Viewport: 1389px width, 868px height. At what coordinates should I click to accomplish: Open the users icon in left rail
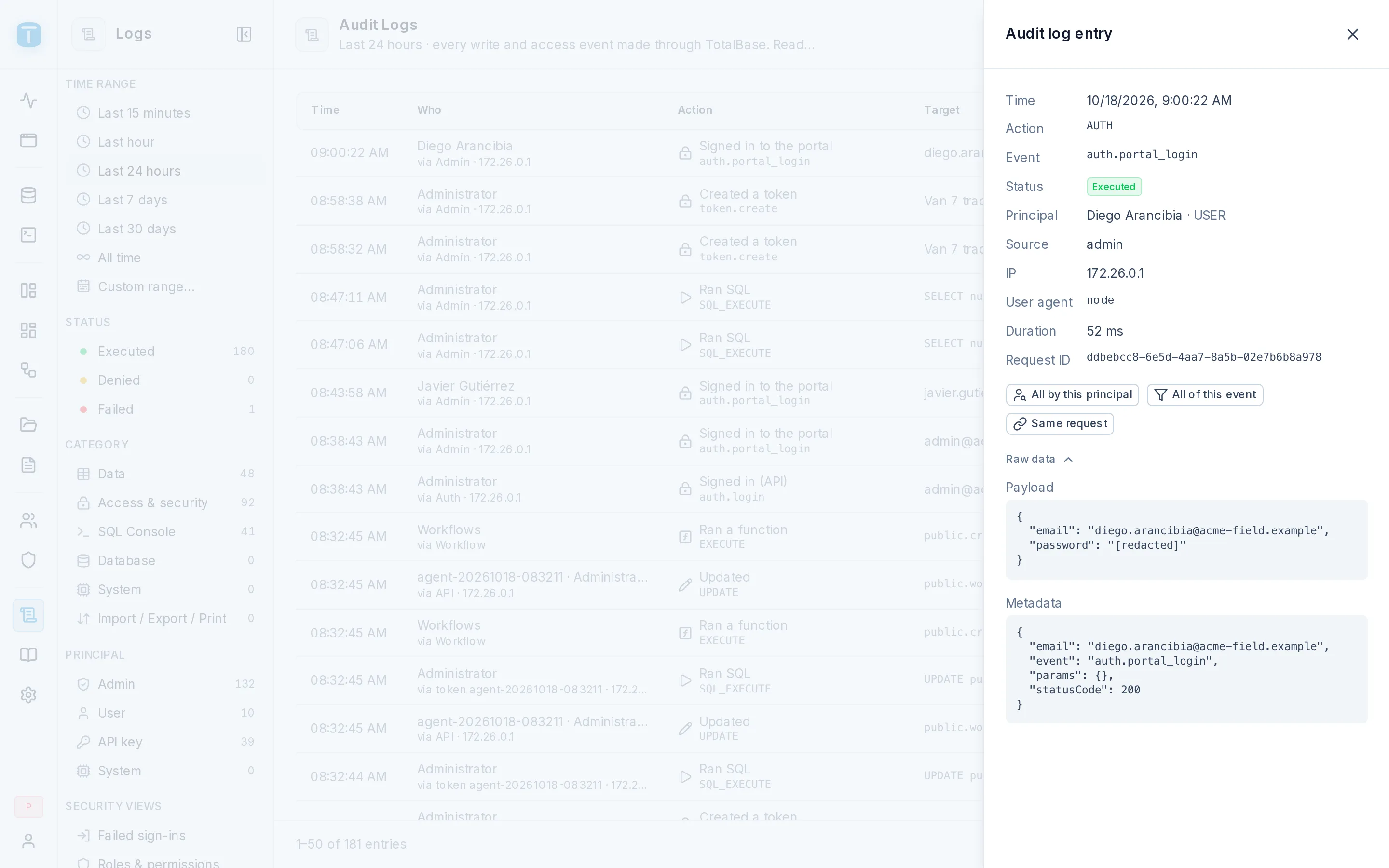tap(29, 521)
